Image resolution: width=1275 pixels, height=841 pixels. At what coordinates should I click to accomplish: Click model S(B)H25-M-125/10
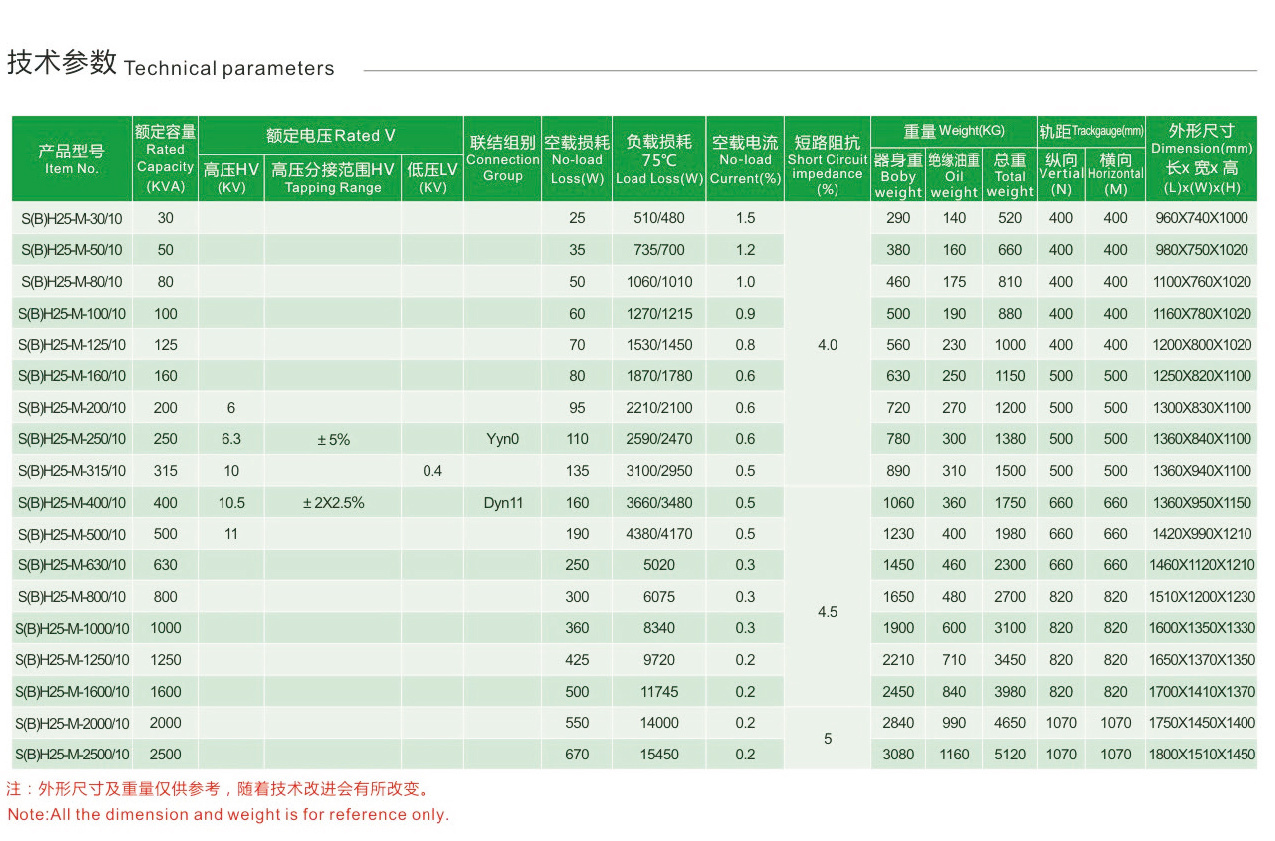point(72,345)
